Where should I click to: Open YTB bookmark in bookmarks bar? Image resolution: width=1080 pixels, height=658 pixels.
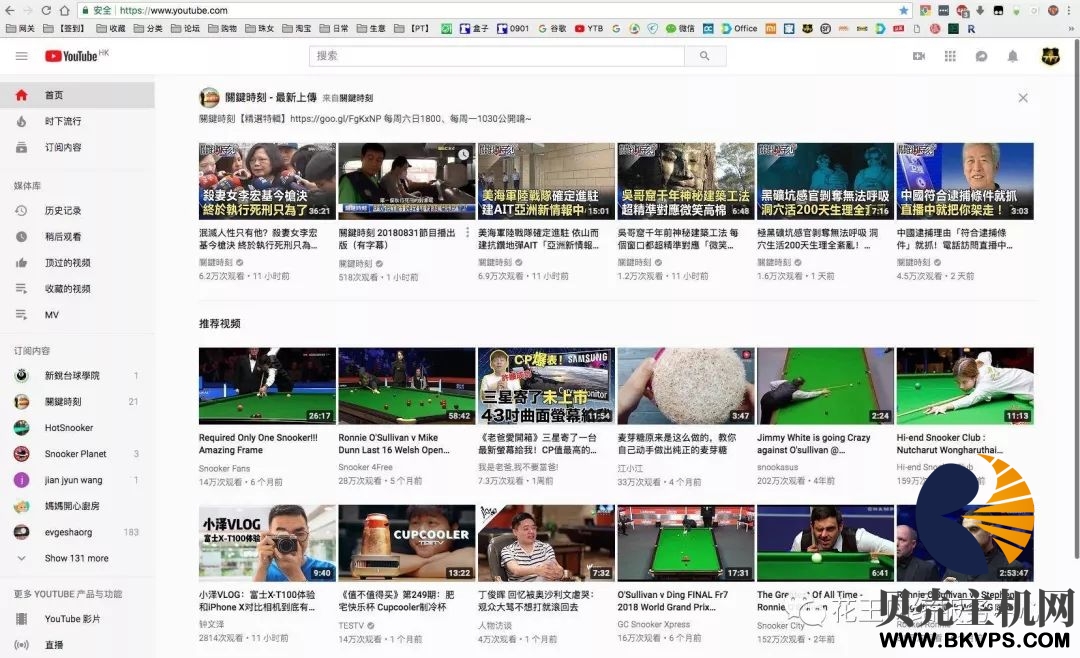(590, 28)
